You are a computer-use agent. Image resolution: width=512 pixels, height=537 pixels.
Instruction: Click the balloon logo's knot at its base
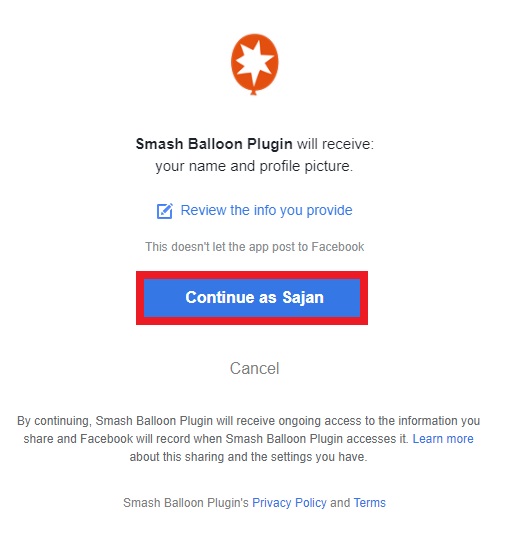point(254,92)
